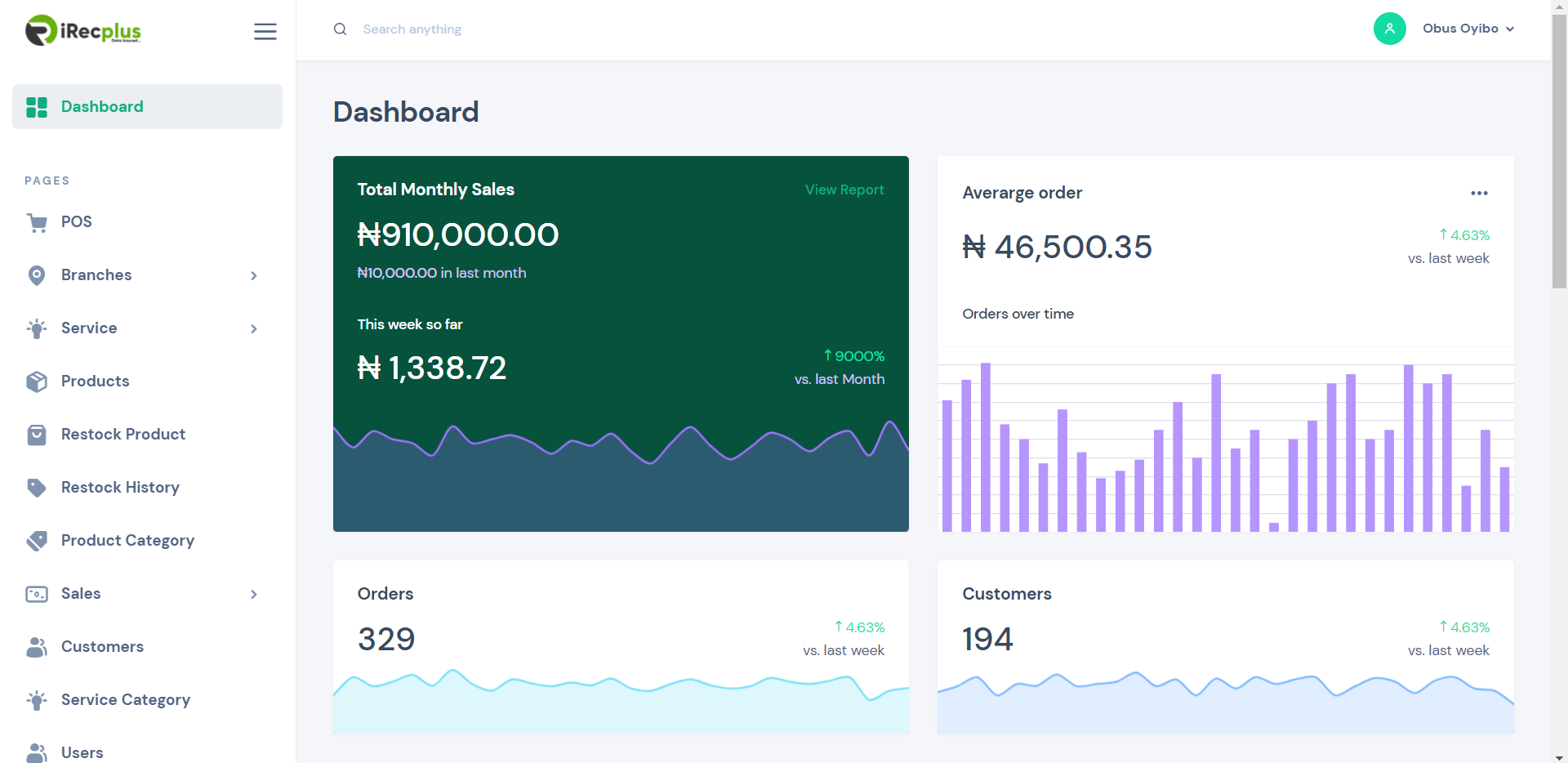This screenshot has width=1568, height=763.
Task: Click the search magnifier icon
Action: [x=340, y=29]
